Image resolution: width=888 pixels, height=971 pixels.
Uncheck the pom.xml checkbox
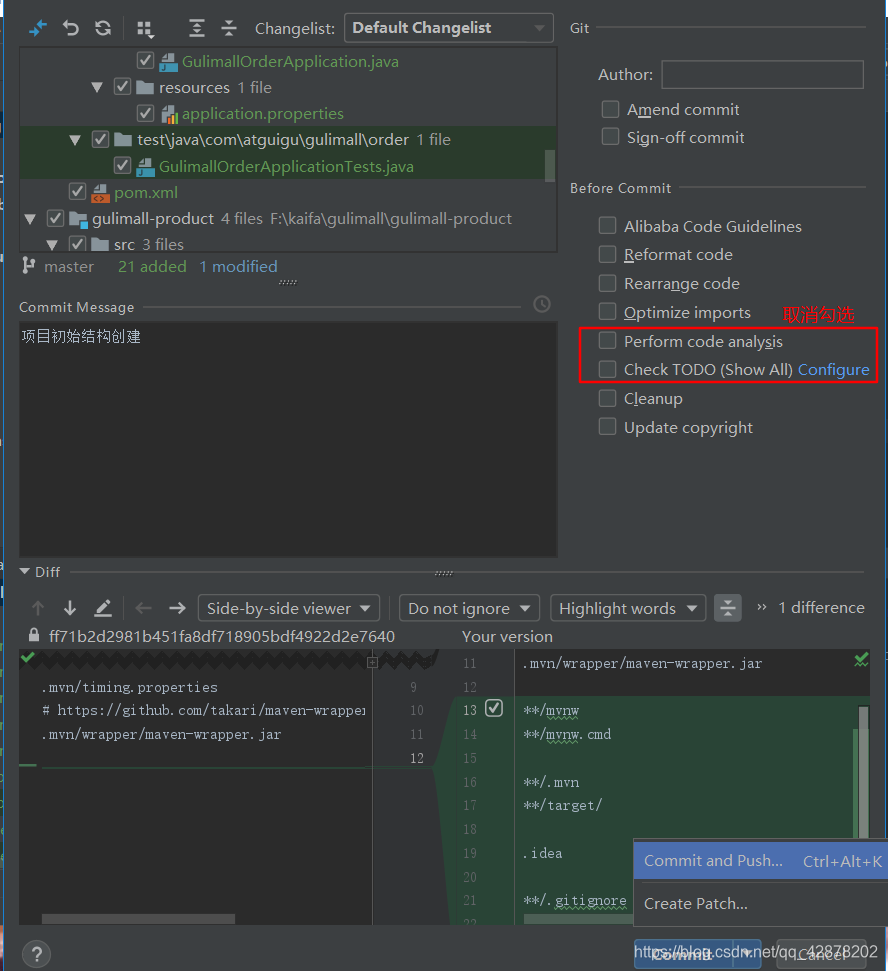click(x=77, y=191)
